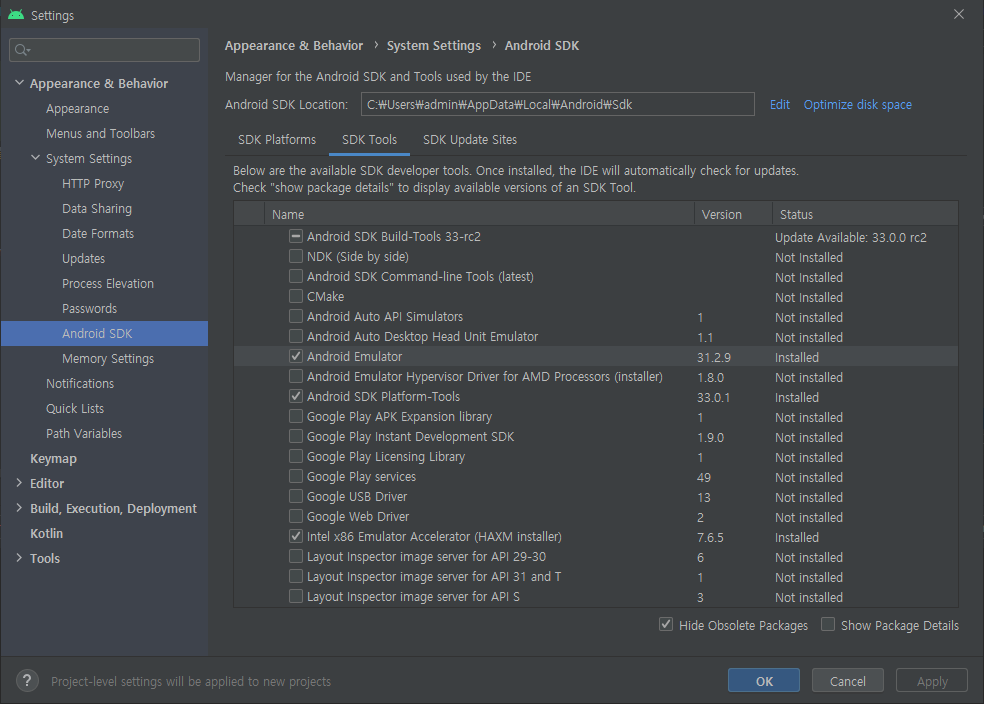Select Data Sharing in sidebar
The image size is (984, 704).
(x=97, y=208)
